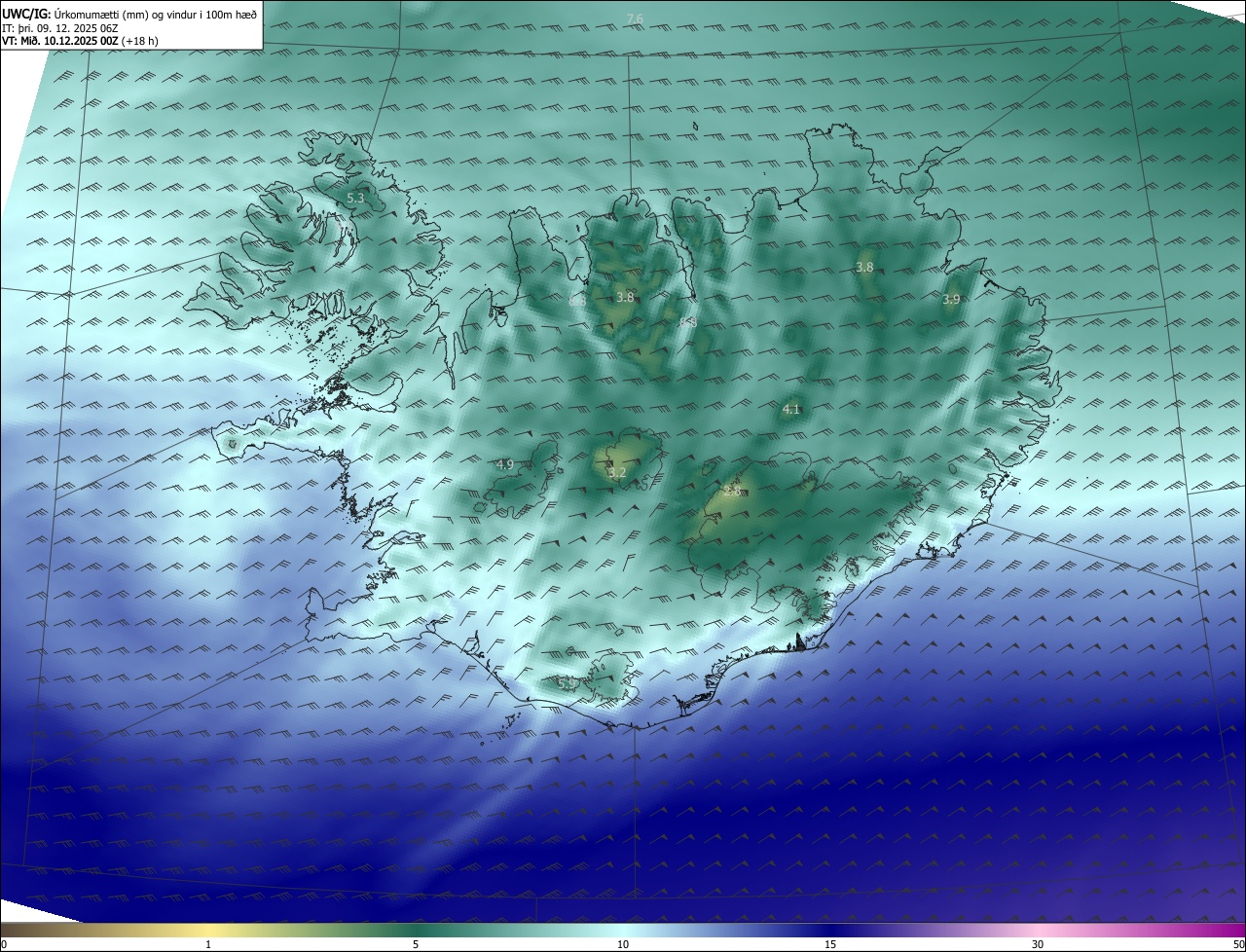
Task: Click the 3.8 label nearest the 3.9 value
Action: [x=864, y=267]
